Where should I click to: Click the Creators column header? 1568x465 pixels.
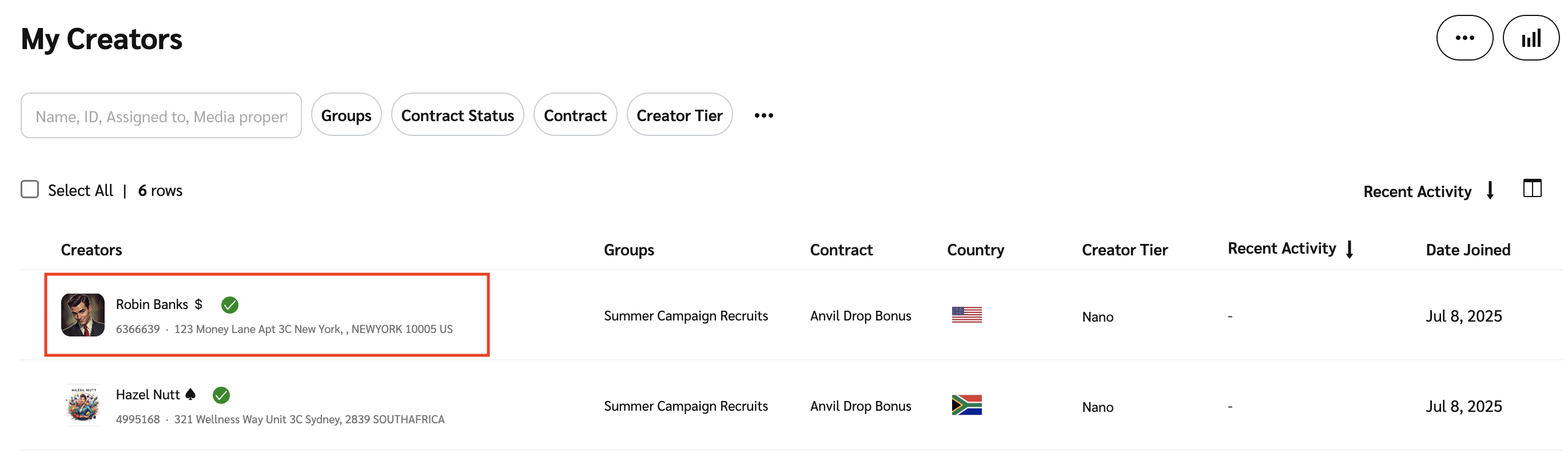click(x=91, y=249)
